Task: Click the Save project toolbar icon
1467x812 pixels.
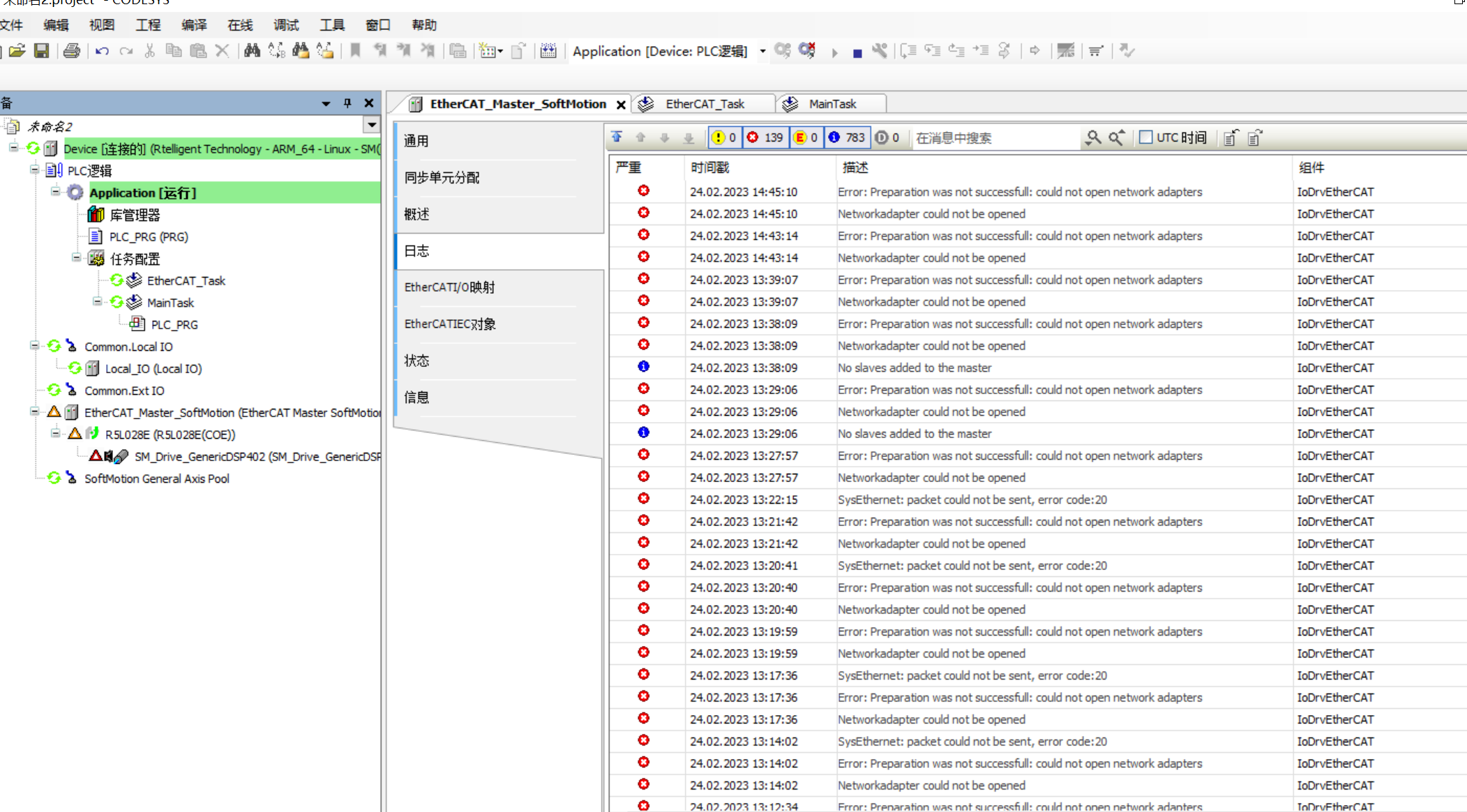Action: [42, 51]
